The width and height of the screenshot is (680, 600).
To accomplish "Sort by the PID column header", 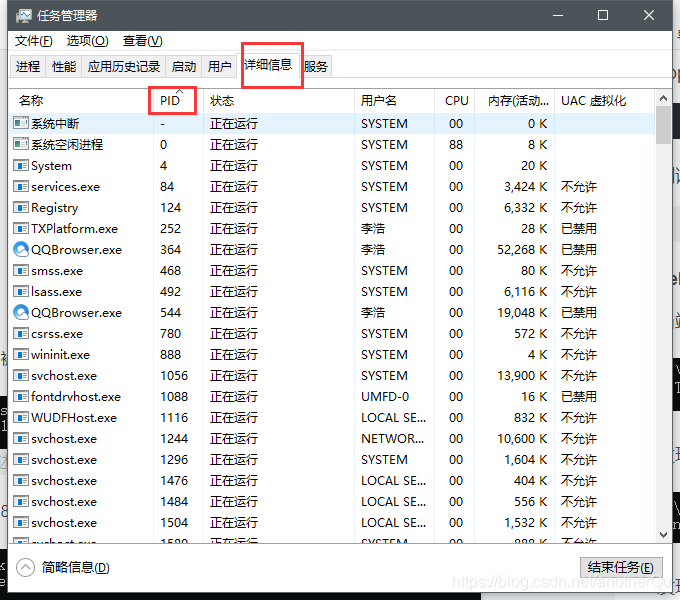I will click(178, 101).
